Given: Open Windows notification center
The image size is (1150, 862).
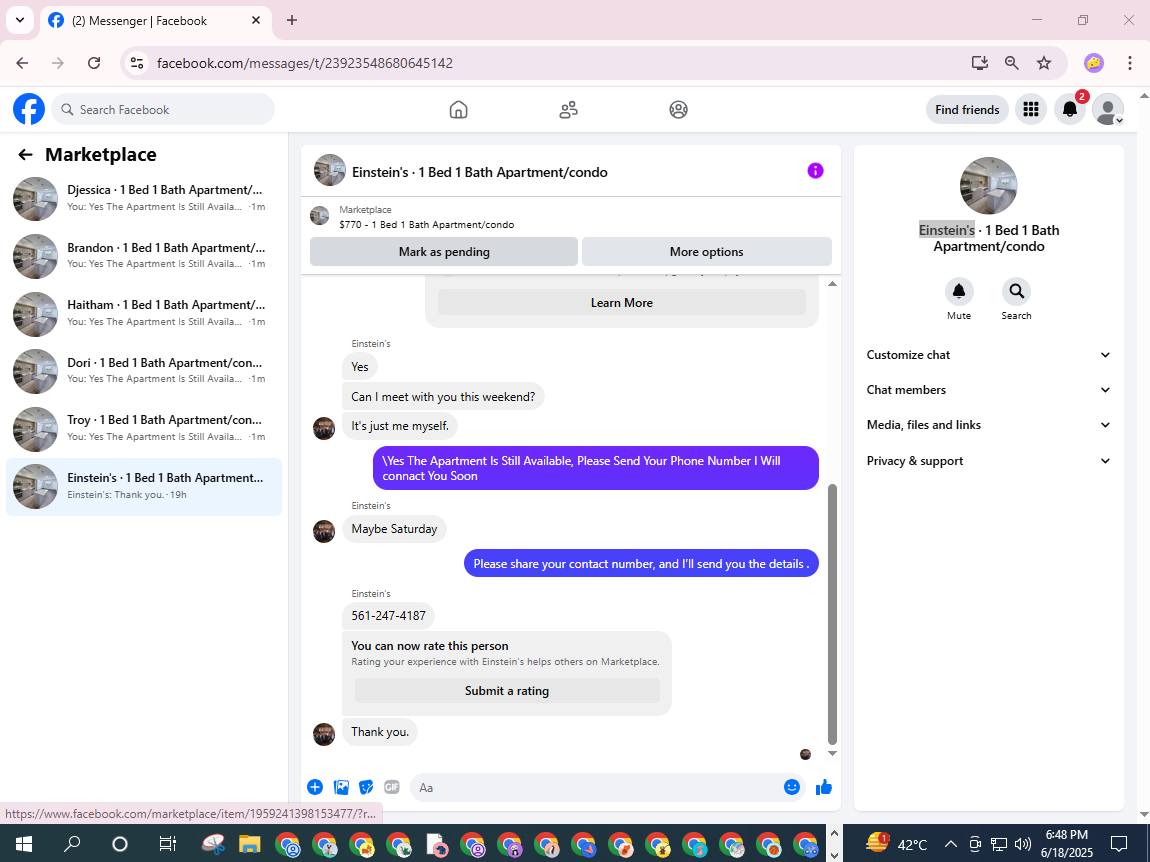Looking at the screenshot, I should point(1118,844).
